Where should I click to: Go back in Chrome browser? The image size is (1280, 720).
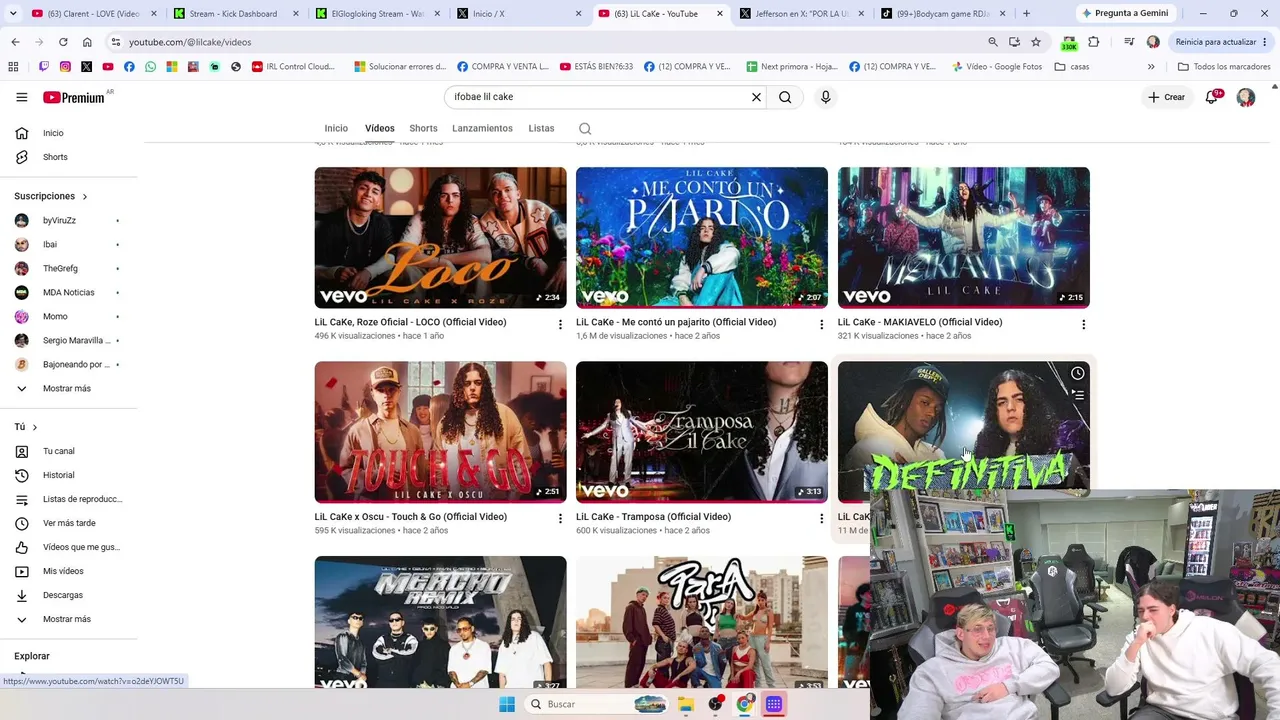(15, 42)
